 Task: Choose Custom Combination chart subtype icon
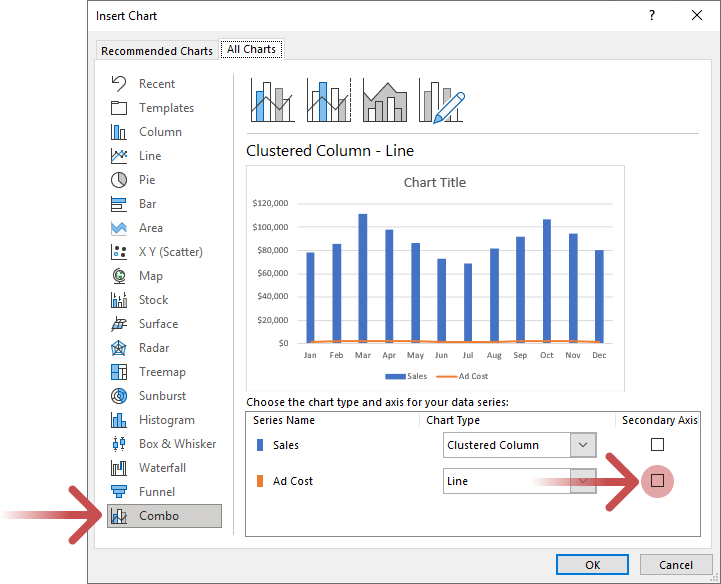tap(442, 100)
